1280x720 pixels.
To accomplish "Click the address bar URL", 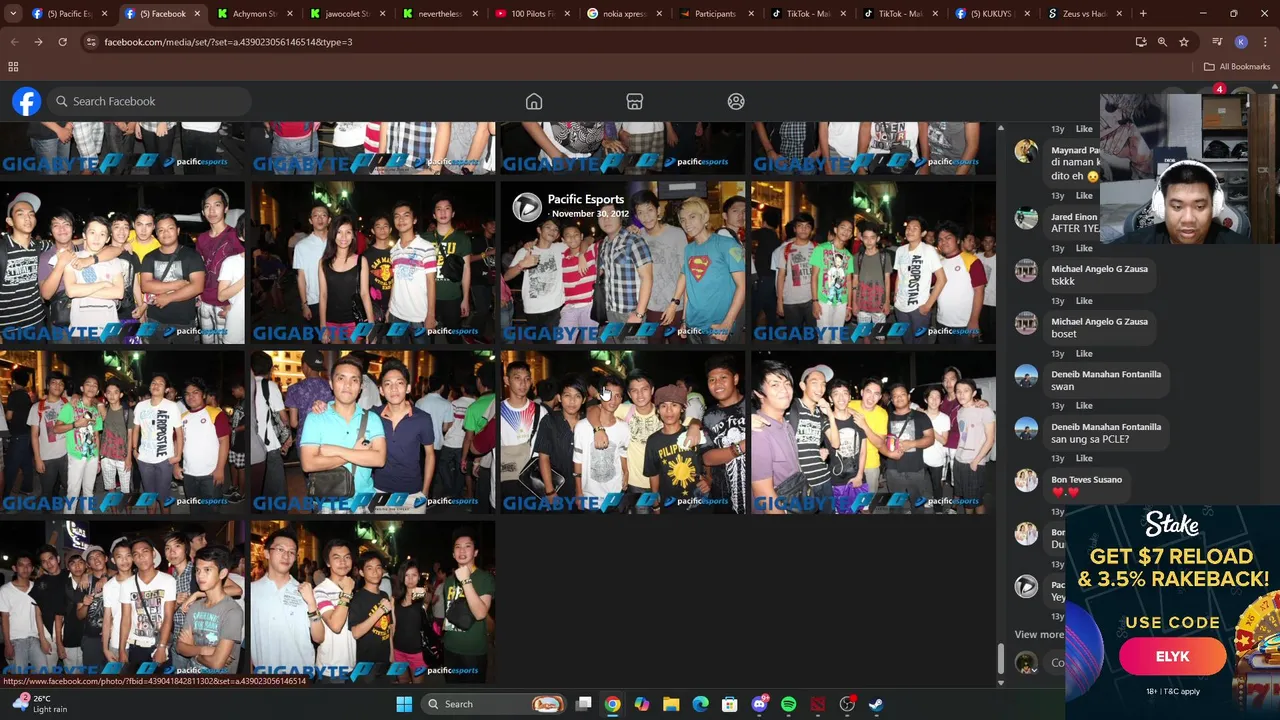I will tap(228, 42).
